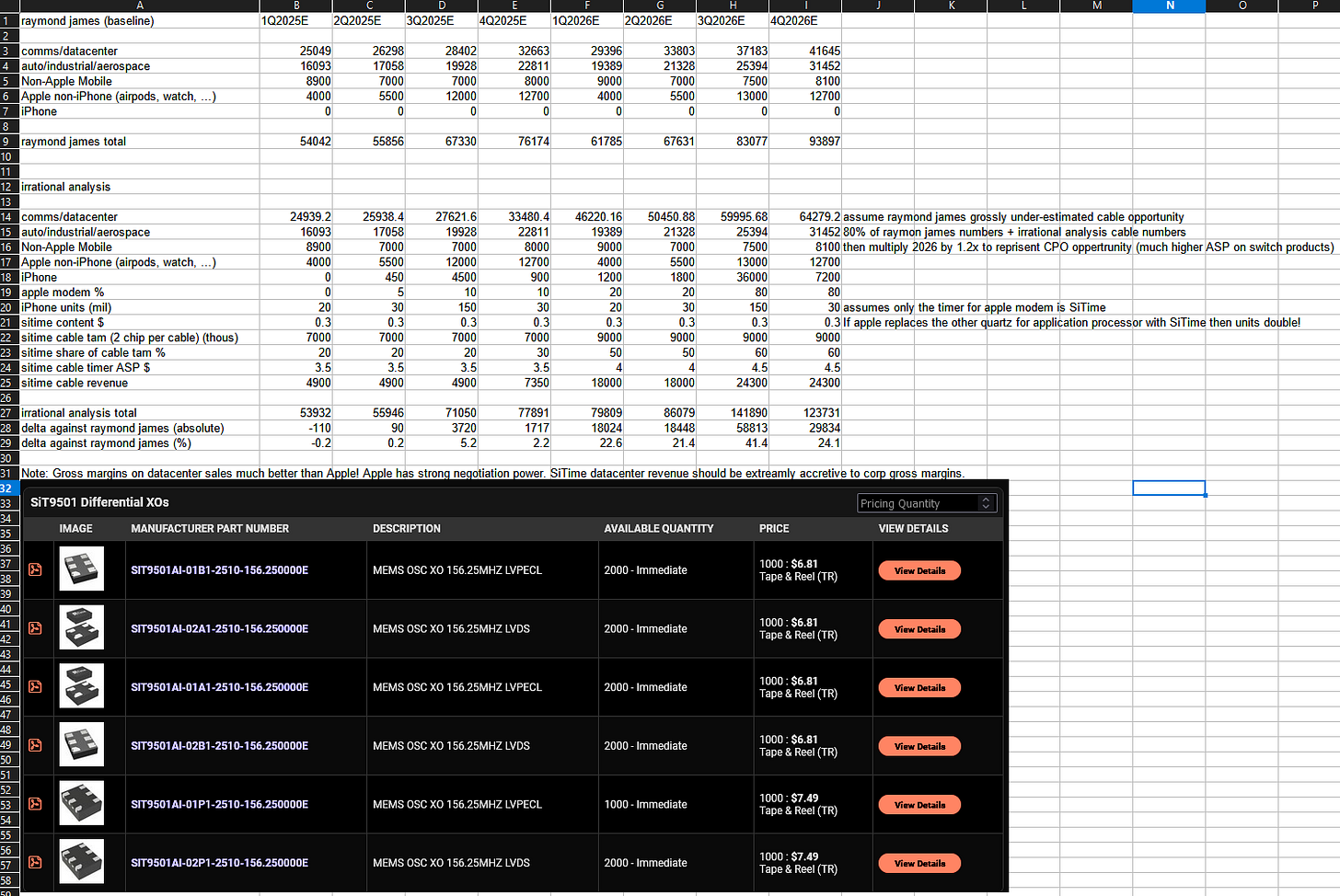
Task: Select column header A
Action: click(140, 6)
